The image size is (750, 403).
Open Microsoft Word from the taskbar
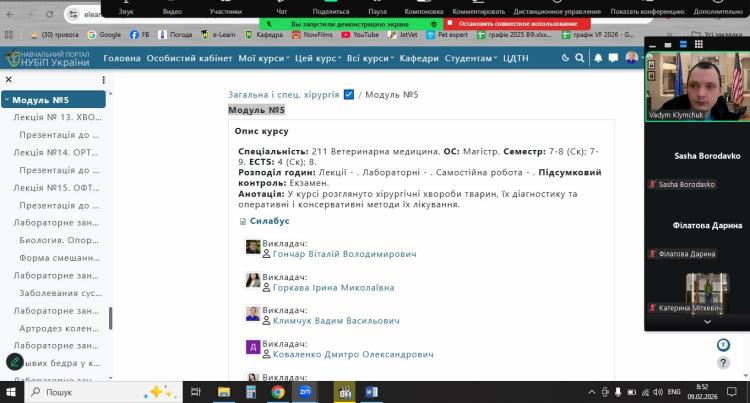click(x=373, y=392)
